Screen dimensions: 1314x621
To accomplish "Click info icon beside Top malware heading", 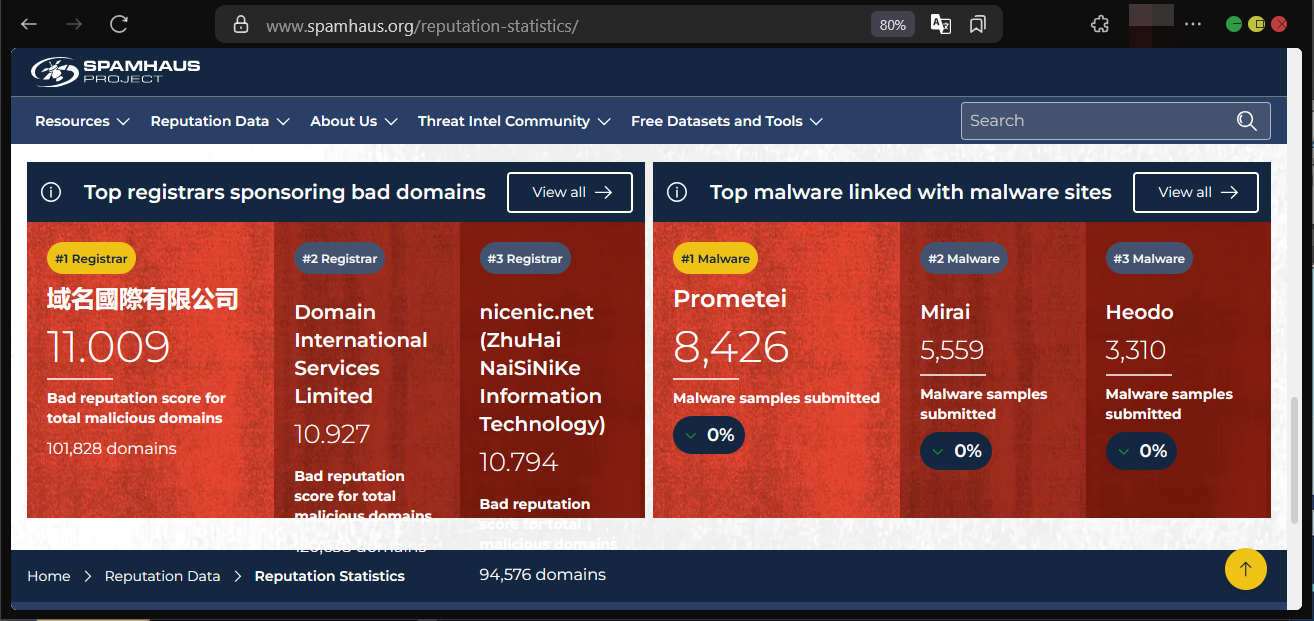I will point(677,193).
